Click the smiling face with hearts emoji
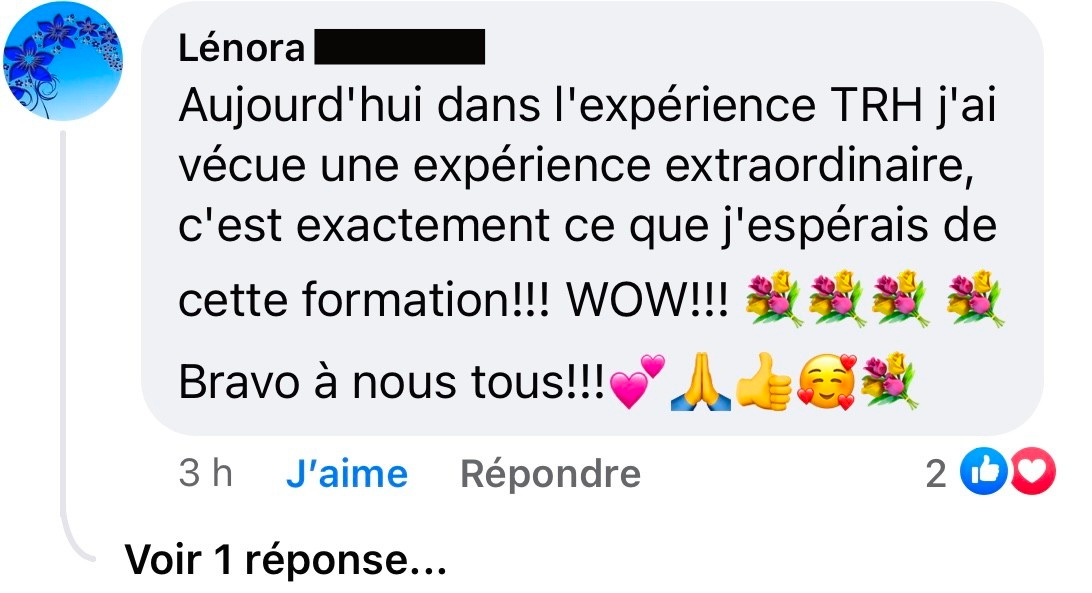The width and height of the screenshot is (1092, 593). [827, 382]
